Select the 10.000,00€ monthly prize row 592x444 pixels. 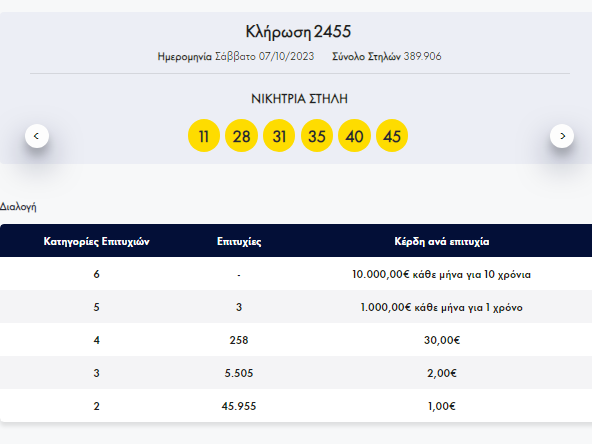point(296,274)
